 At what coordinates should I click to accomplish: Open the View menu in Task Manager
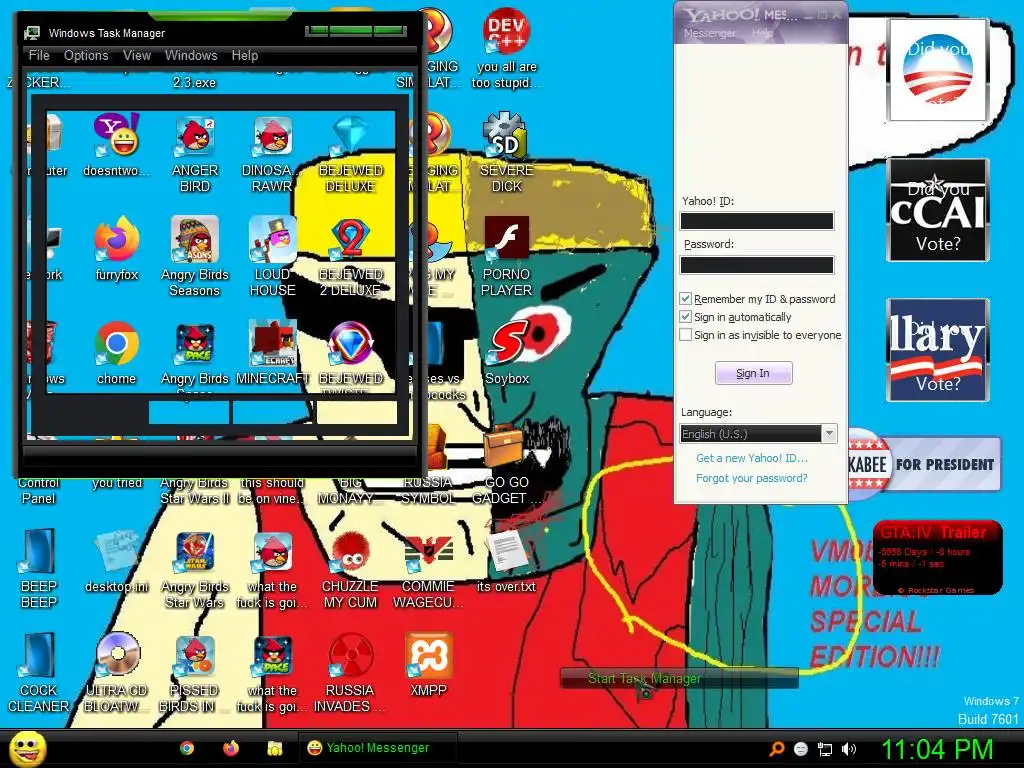pyautogui.click(x=137, y=56)
